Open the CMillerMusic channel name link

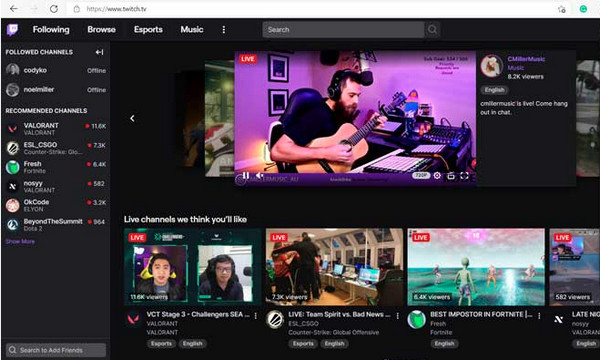point(526,59)
